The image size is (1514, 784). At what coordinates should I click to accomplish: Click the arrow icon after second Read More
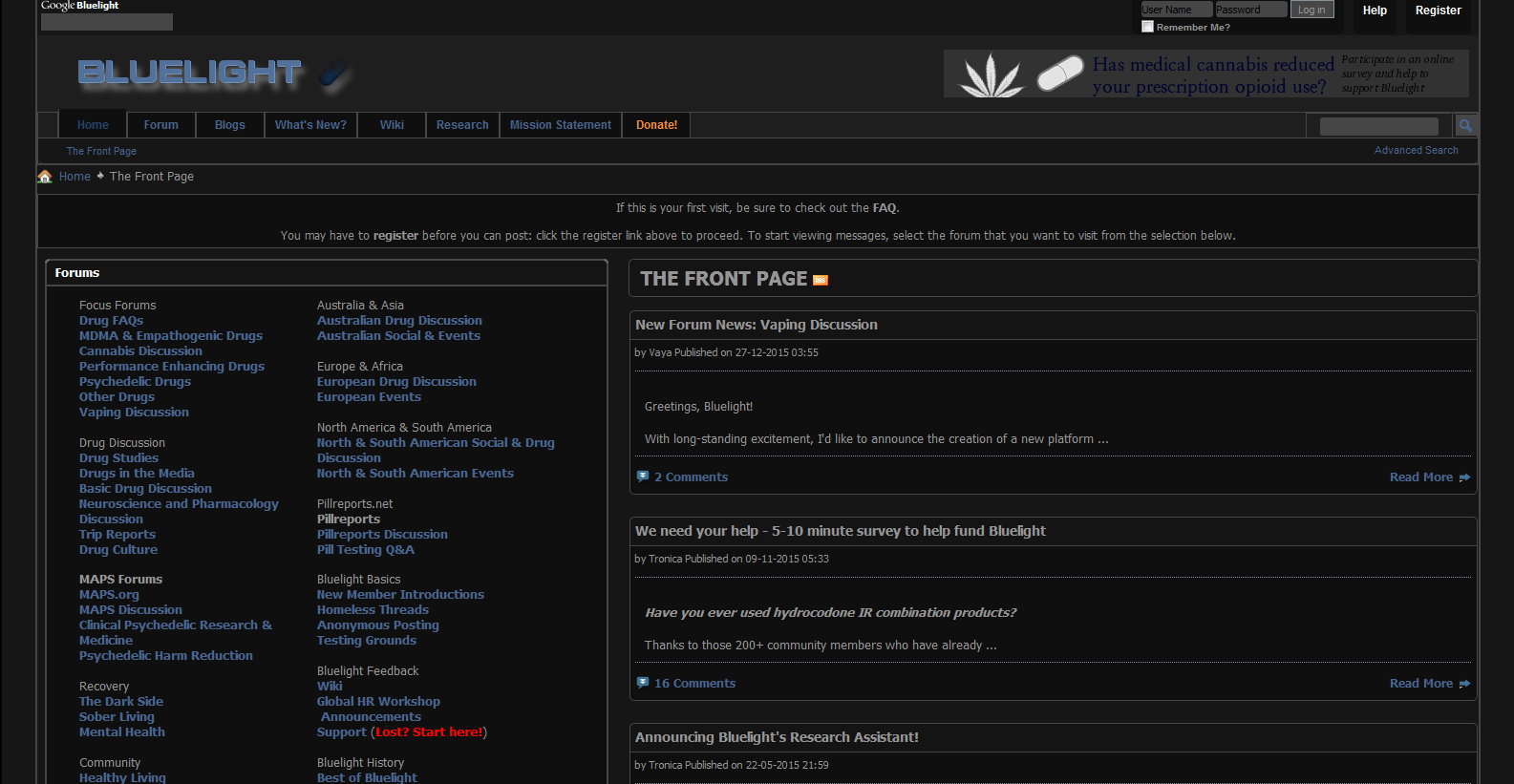tap(1464, 684)
